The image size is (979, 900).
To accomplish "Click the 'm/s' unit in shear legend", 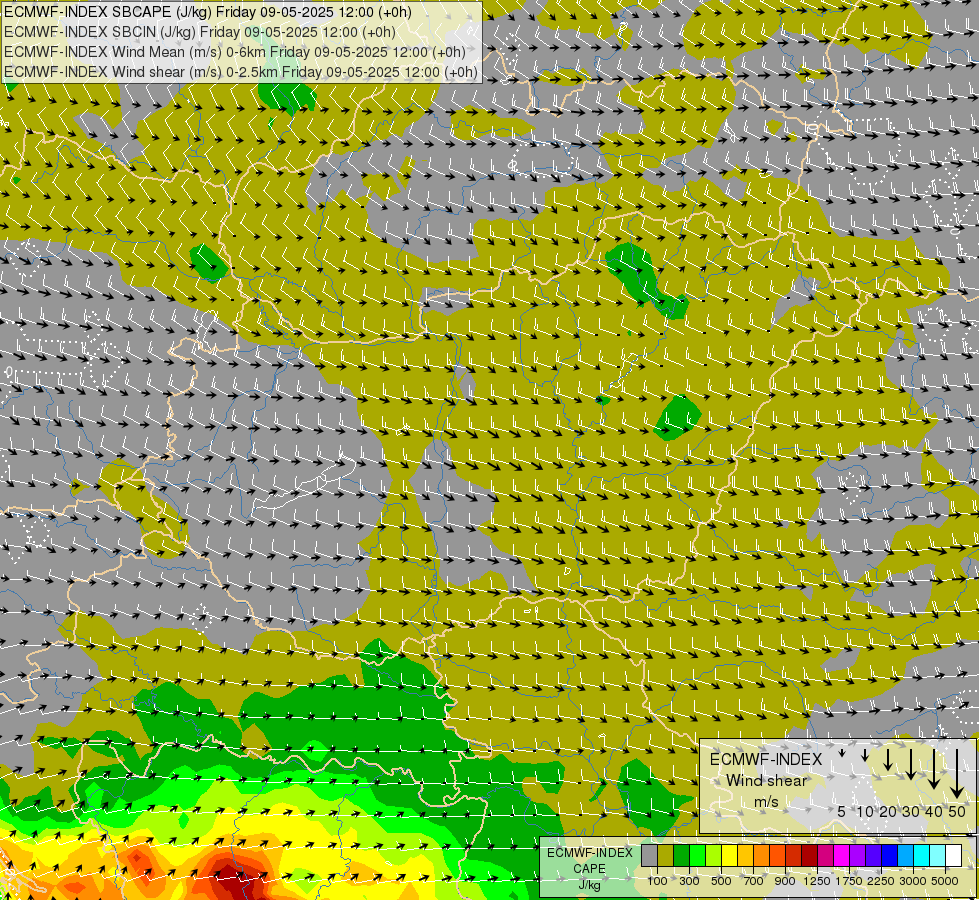I will (x=766, y=802).
